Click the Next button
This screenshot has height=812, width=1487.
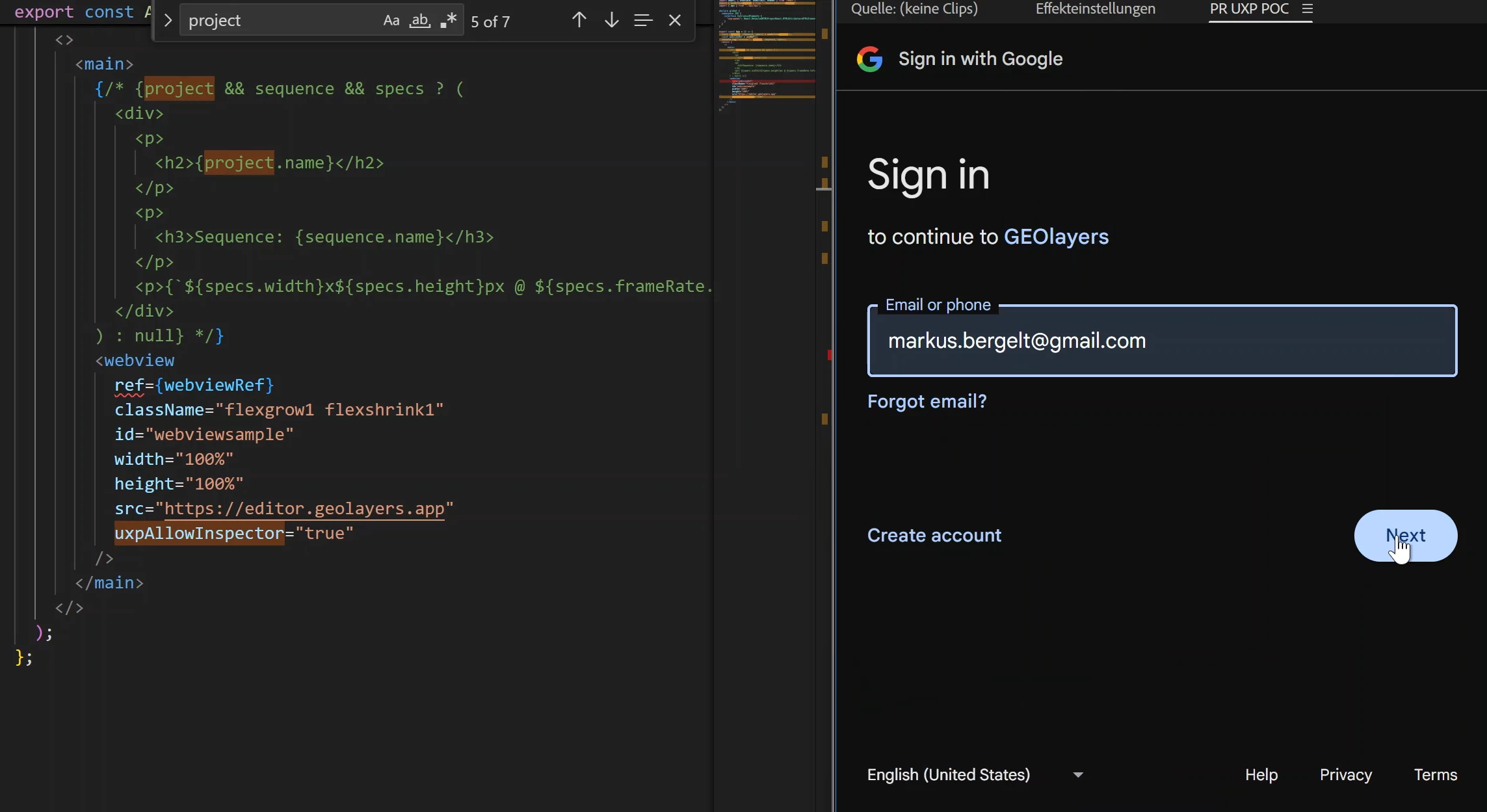[x=1405, y=536]
